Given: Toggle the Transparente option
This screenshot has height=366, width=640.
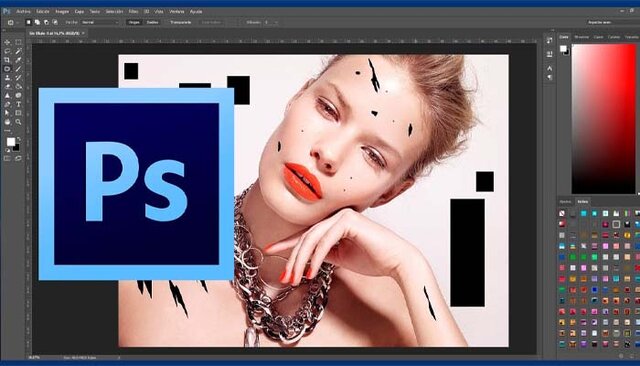Looking at the screenshot, I should click(180, 22).
